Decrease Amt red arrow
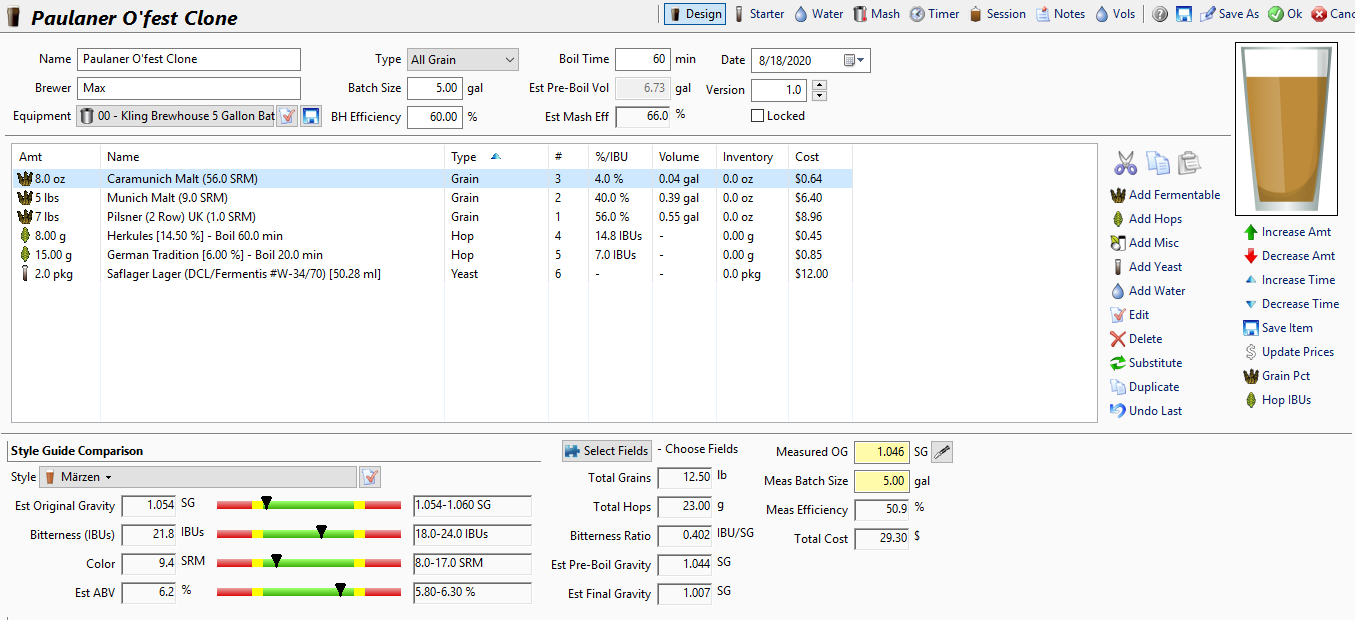Image resolution: width=1355 pixels, height=620 pixels. coord(1250,256)
